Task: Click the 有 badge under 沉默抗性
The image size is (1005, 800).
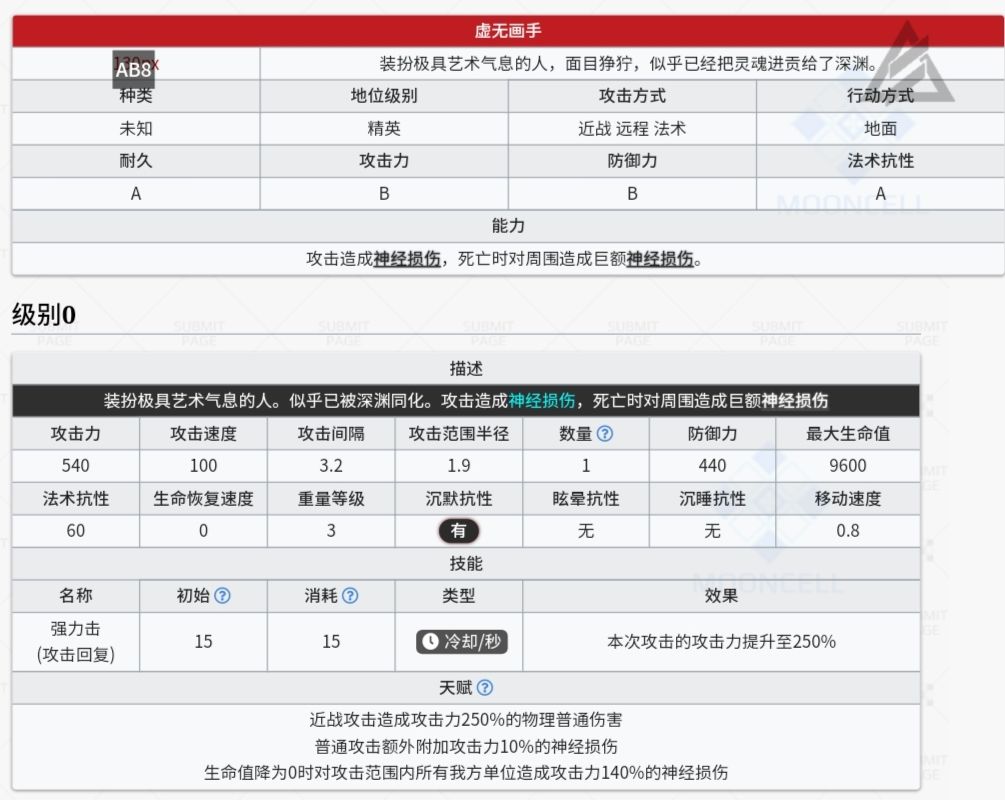Action: pyautogui.click(x=458, y=531)
